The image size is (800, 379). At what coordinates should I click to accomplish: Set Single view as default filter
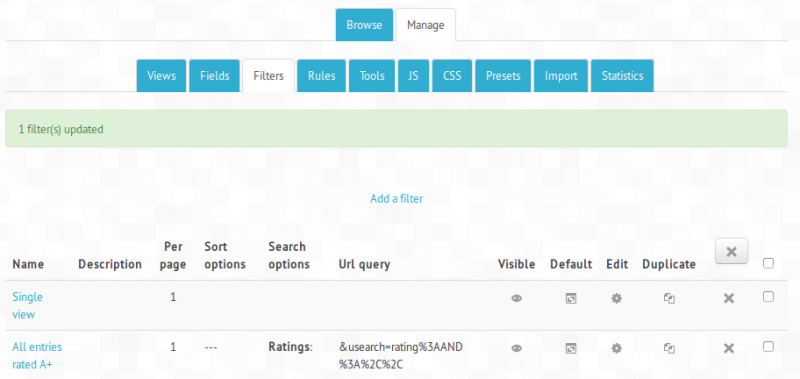(570, 298)
